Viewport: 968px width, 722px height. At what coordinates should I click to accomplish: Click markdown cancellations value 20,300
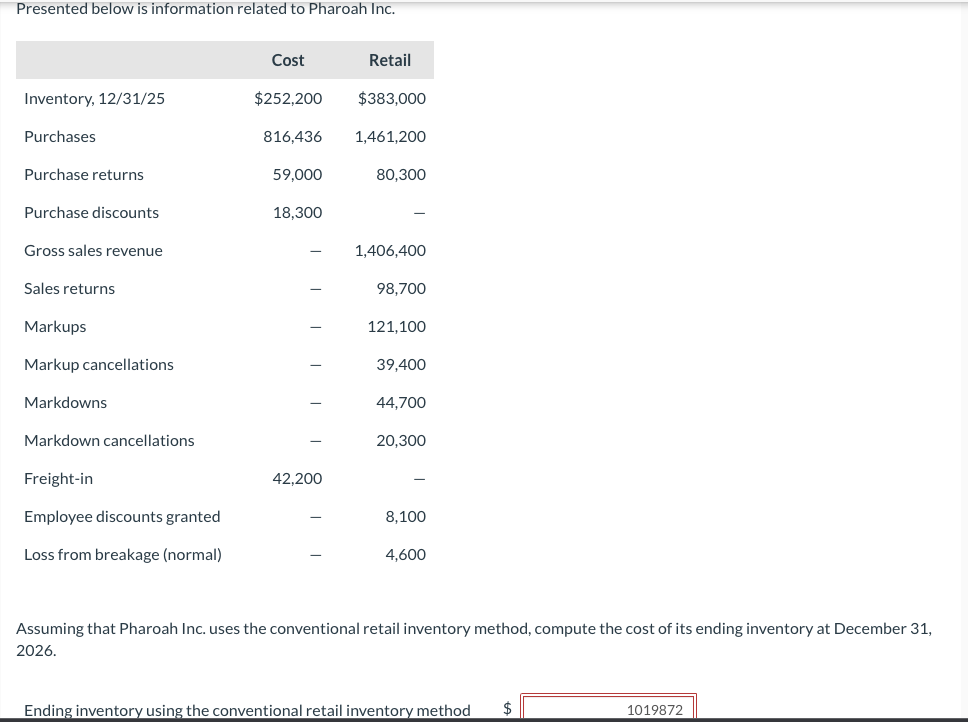click(x=401, y=441)
